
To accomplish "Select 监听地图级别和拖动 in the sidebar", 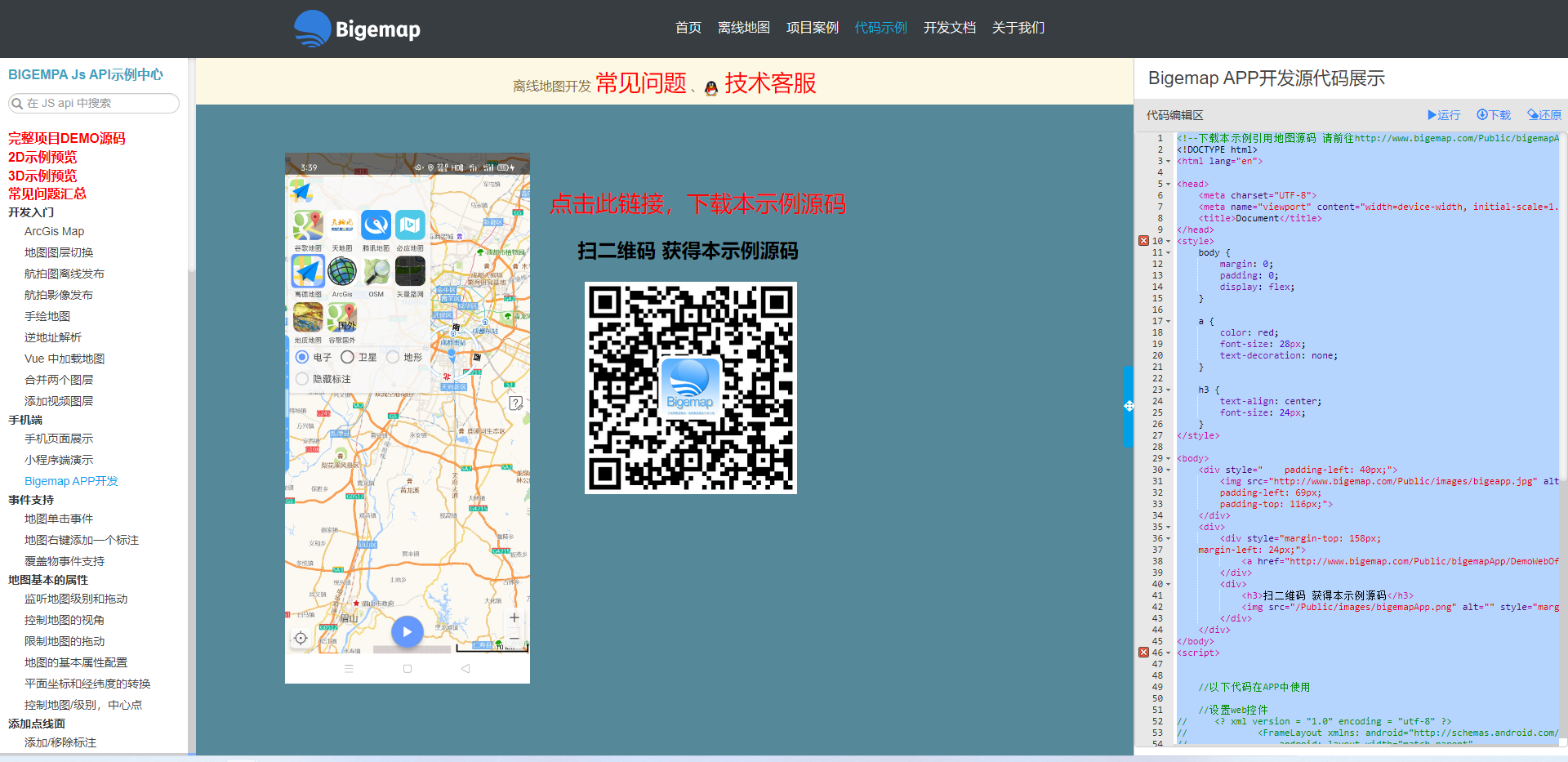I will 76,599.
